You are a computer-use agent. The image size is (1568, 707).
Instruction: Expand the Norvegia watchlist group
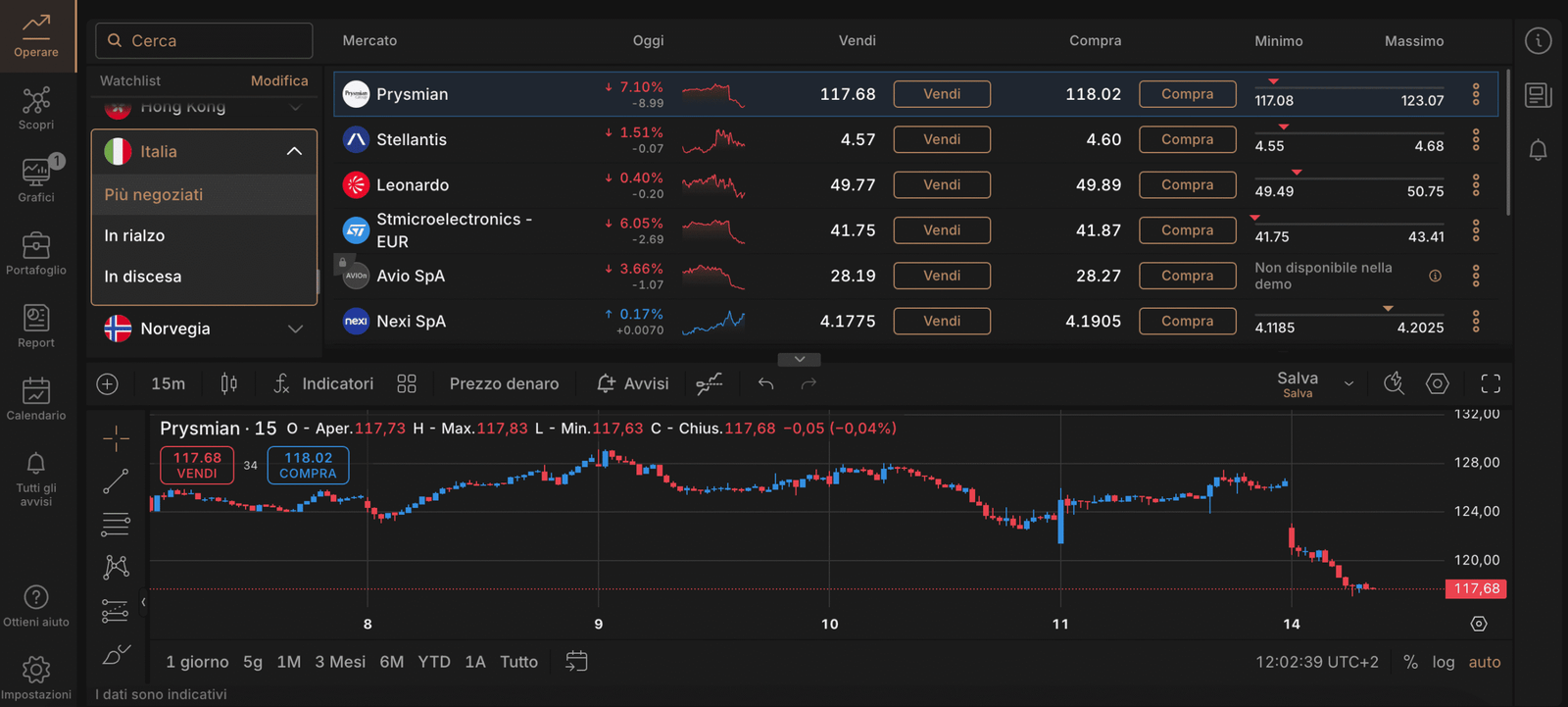[x=295, y=329]
